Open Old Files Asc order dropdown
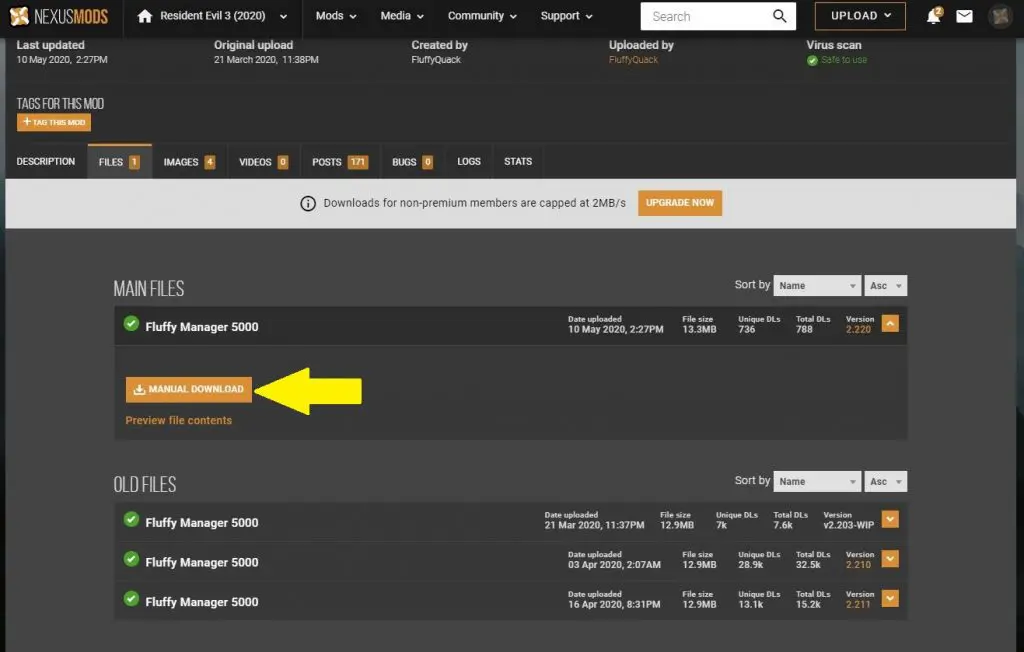The height and width of the screenshot is (652, 1024). (x=885, y=481)
